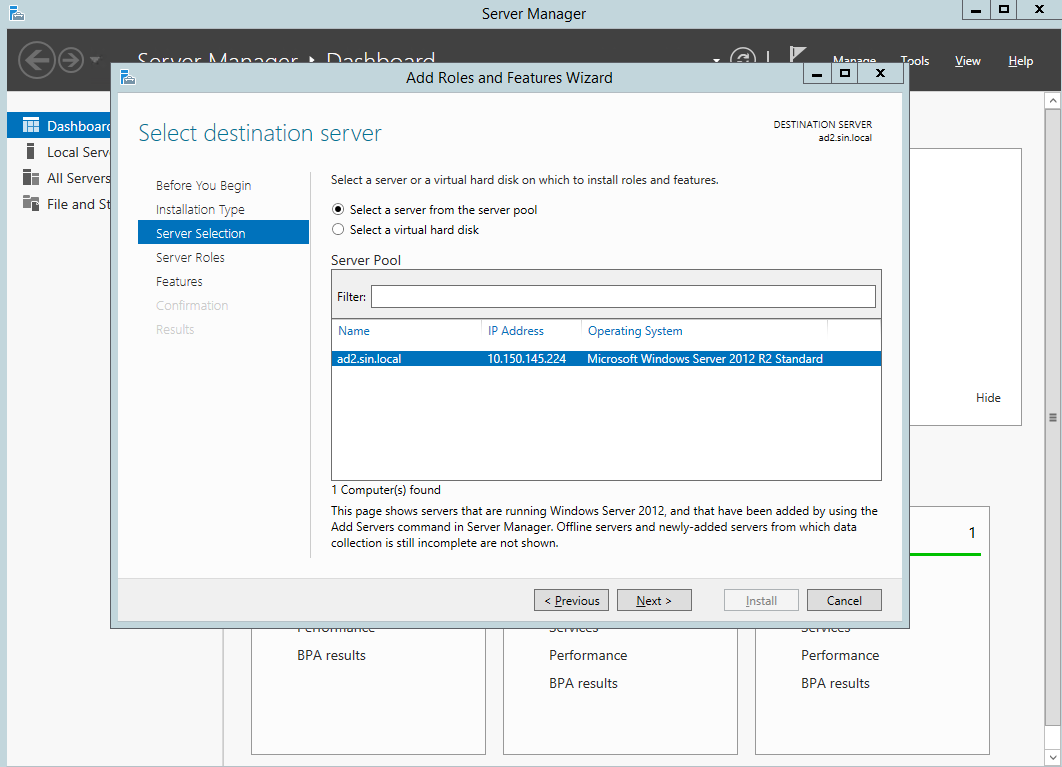Click the wizard title bar icon

click(x=128, y=78)
